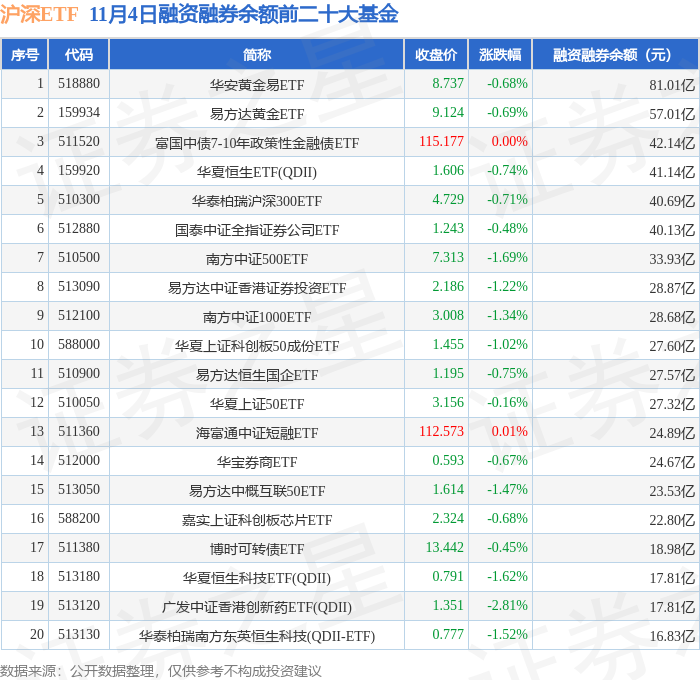This screenshot has width=700, height=680.
Task: Click closing price 13.442
Action: [x=445, y=548]
